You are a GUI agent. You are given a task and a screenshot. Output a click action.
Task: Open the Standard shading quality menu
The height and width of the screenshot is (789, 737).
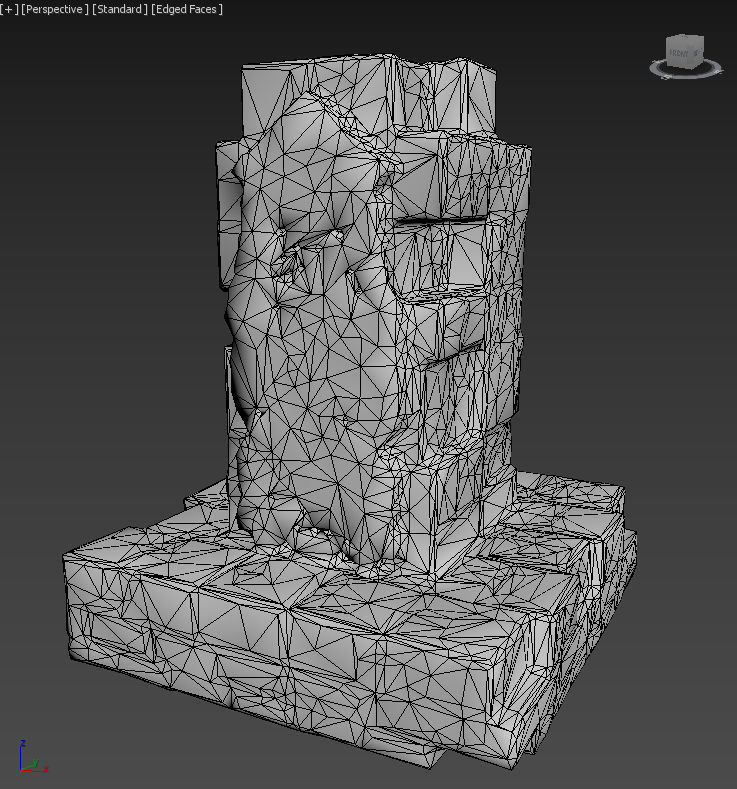[120, 9]
